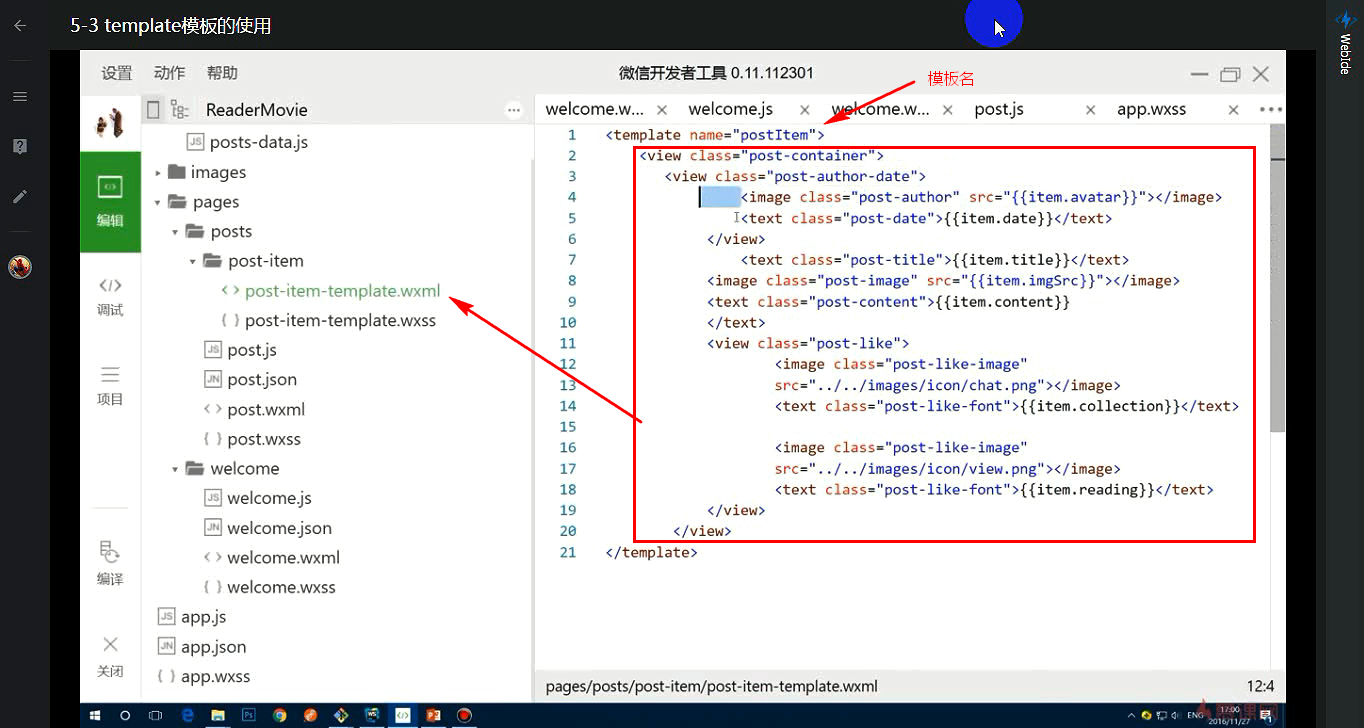The height and width of the screenshot is (728, 1364).
Task: Open Task View in the taskbar
Action: [156, 716]
